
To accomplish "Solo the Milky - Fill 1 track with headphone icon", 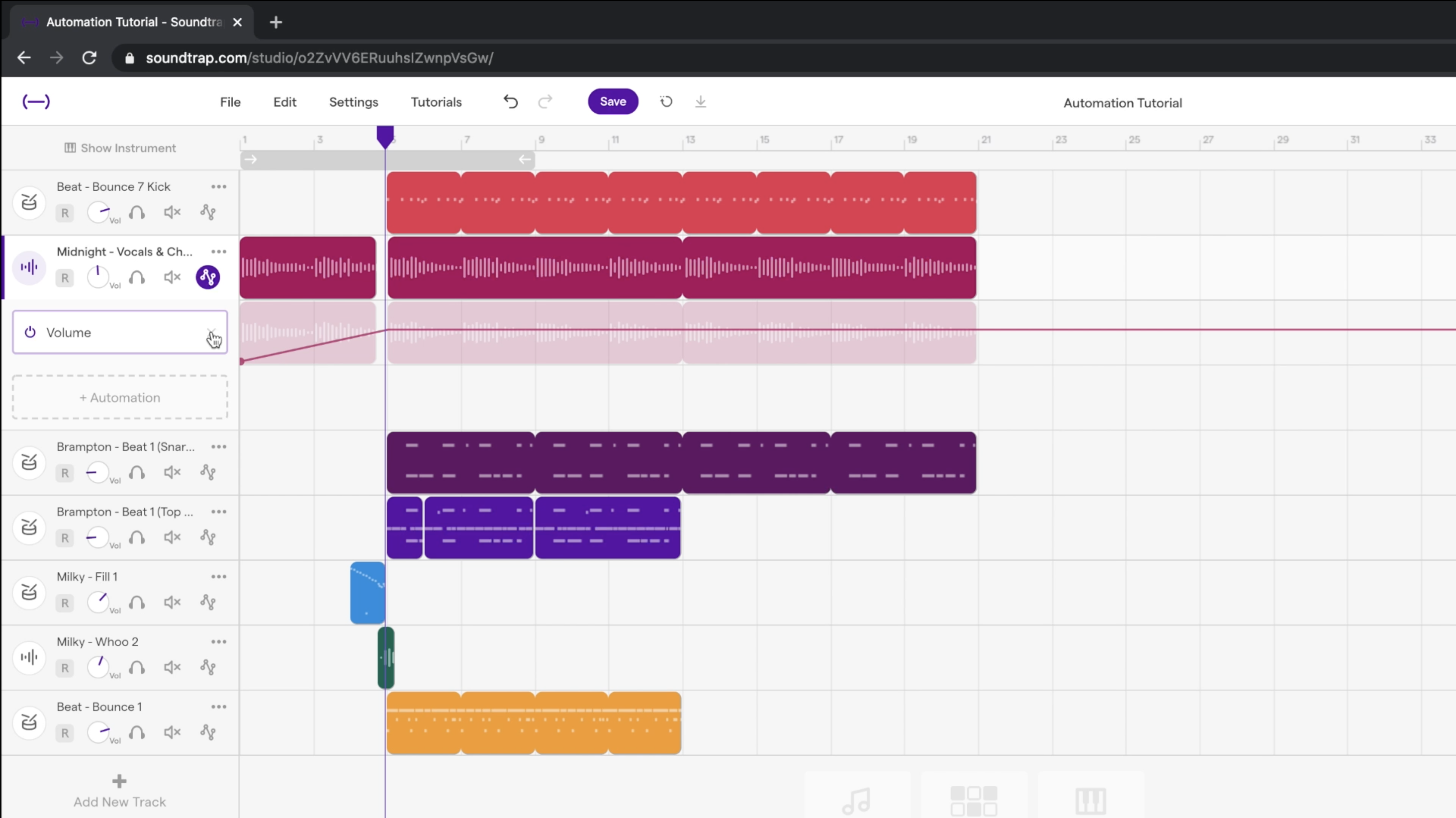I will click(x=137, y=603).
